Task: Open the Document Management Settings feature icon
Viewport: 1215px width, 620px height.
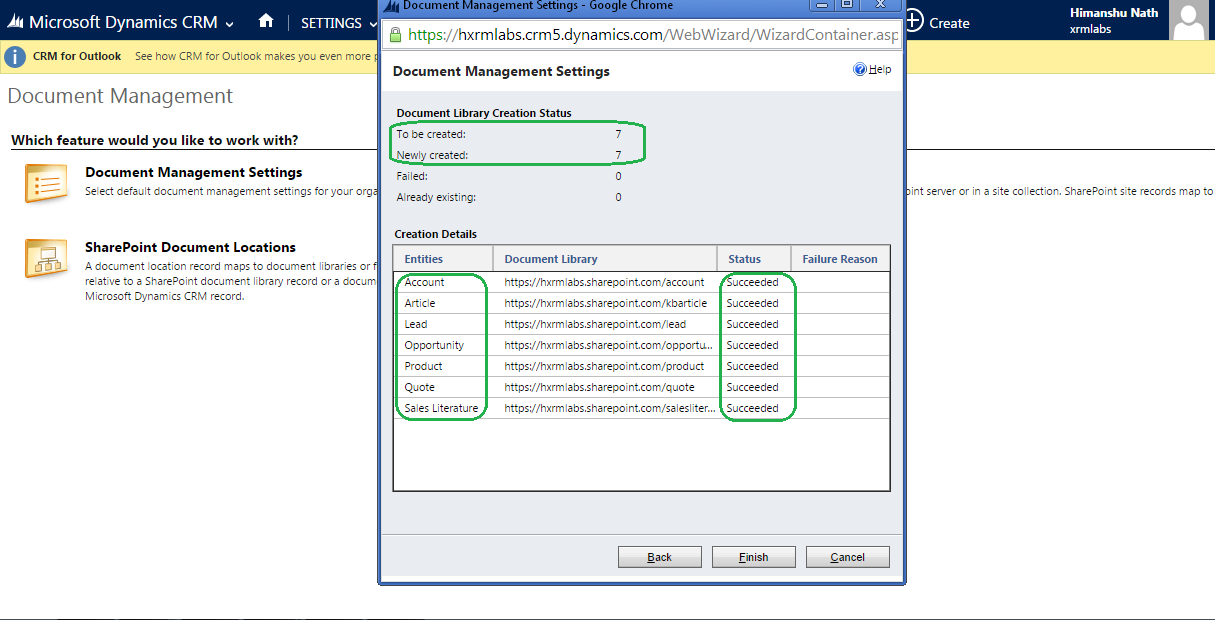Action: pos(46,184)
